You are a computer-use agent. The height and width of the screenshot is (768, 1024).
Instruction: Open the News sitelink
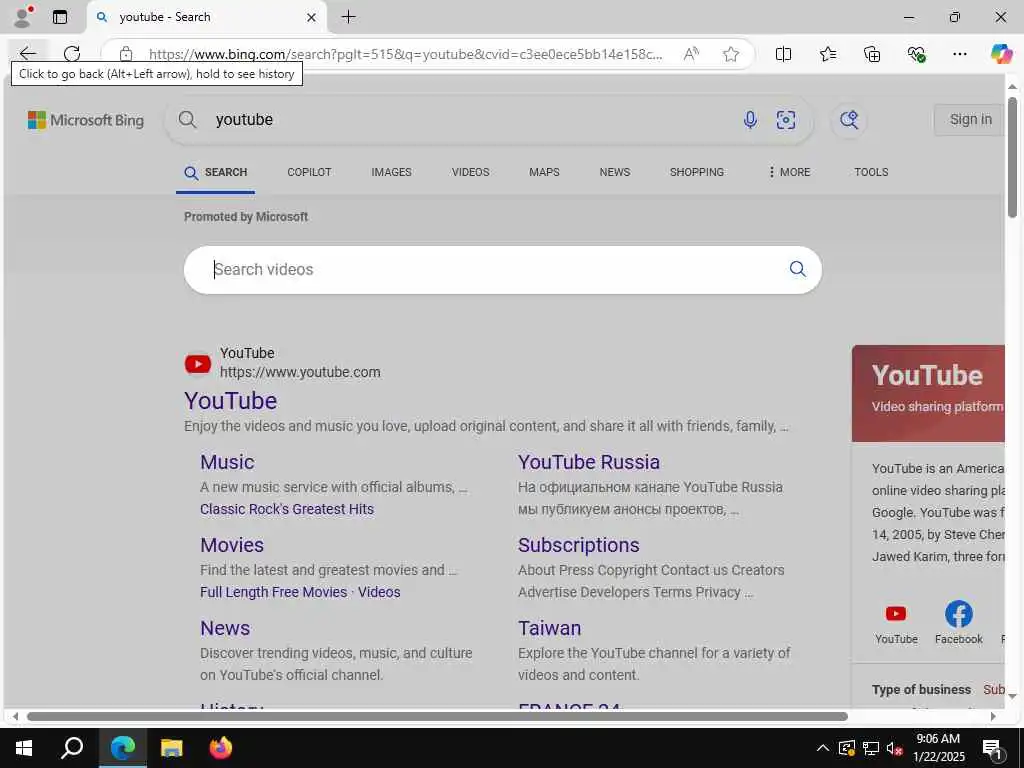[x=225, y=628]
